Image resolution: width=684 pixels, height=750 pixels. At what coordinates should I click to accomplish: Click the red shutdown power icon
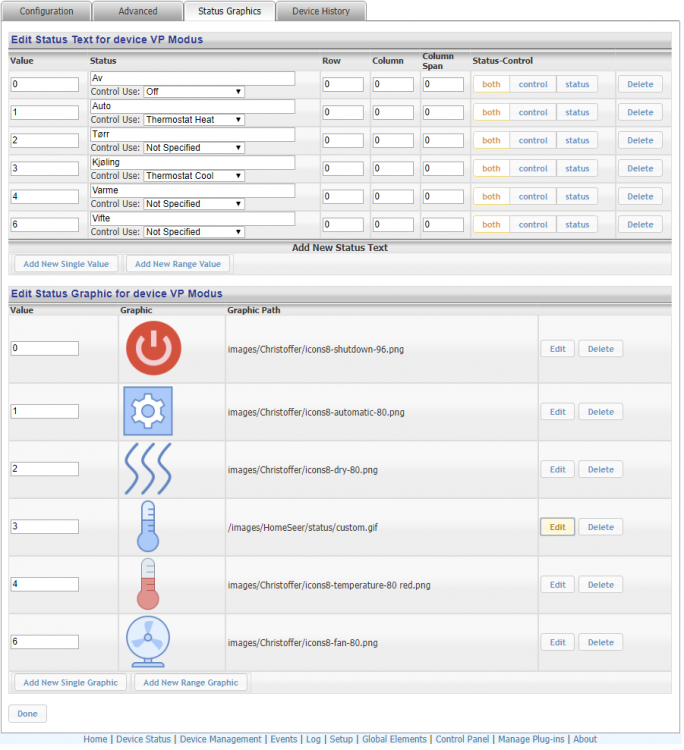tap(154, 349)
